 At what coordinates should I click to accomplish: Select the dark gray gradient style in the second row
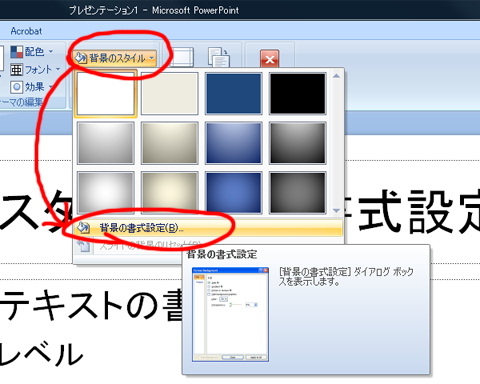click(297, 143)
